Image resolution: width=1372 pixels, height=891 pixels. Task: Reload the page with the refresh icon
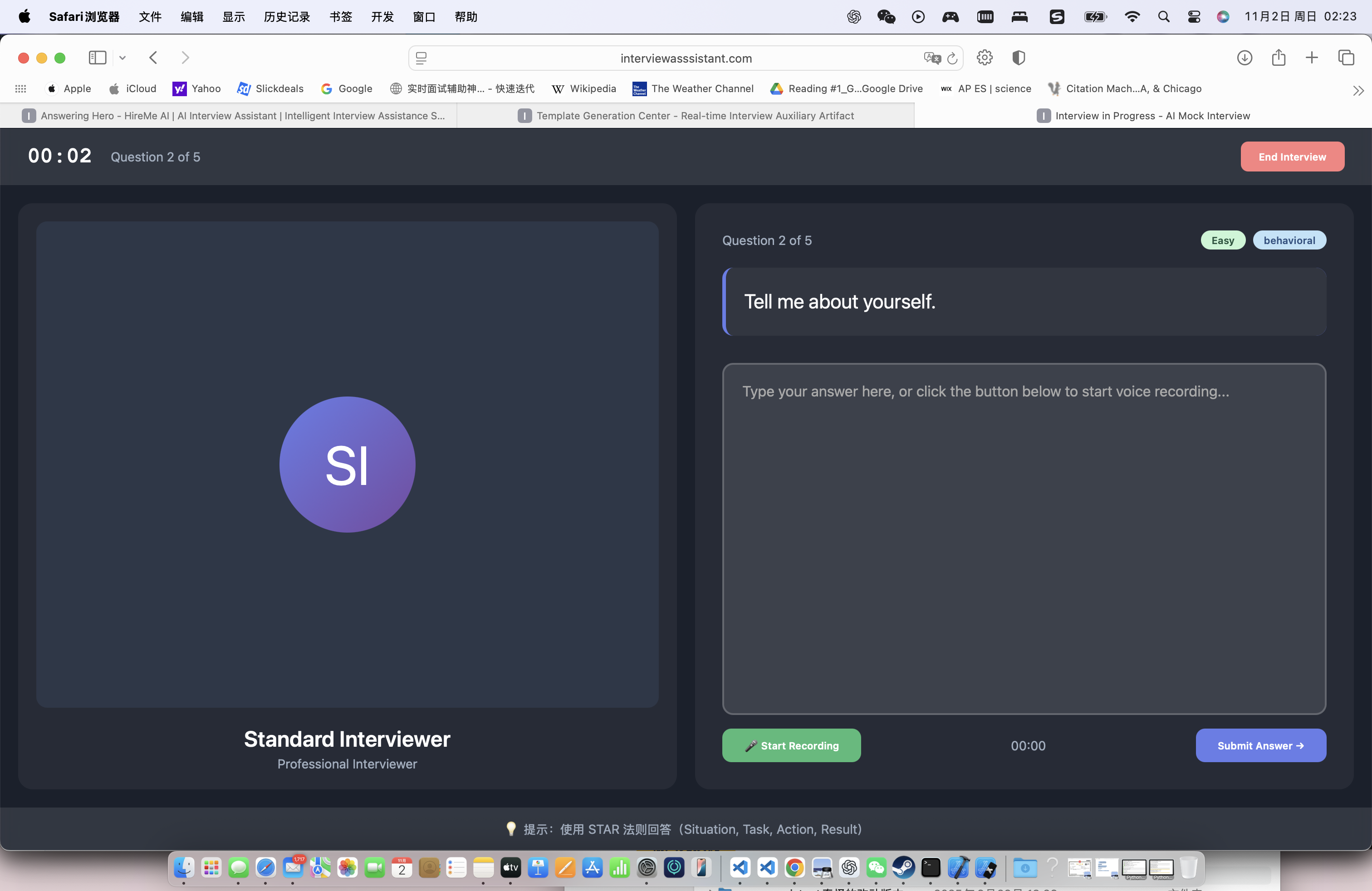[x=952, y=58]
